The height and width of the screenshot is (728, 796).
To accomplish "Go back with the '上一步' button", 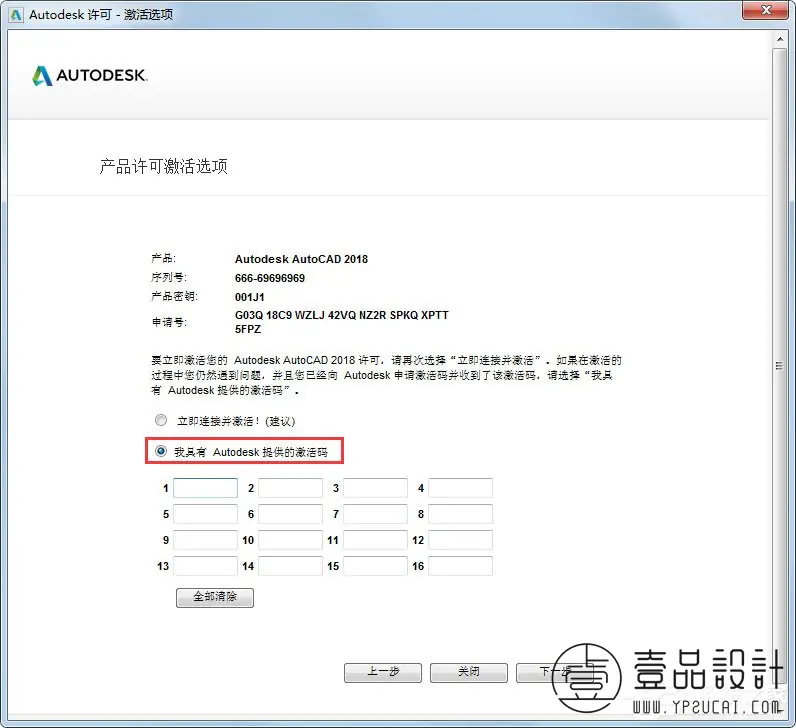I will (x=383, y=672).
